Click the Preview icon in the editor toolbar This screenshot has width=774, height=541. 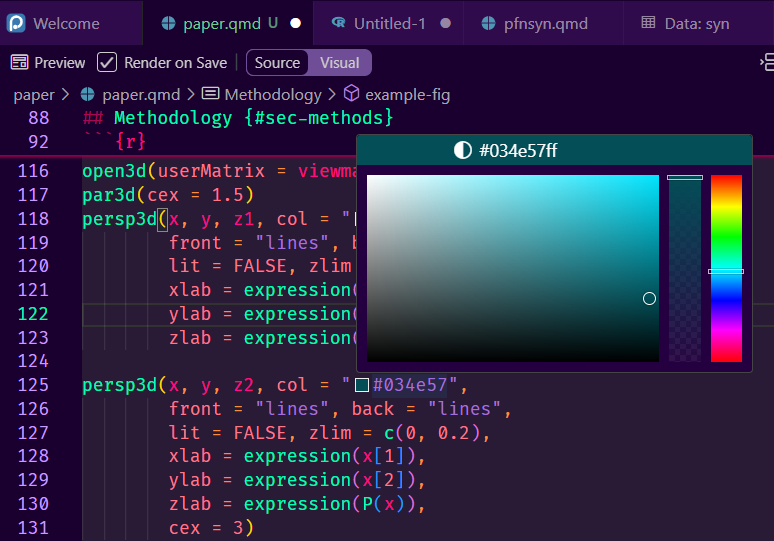click(x=19, y=63)
